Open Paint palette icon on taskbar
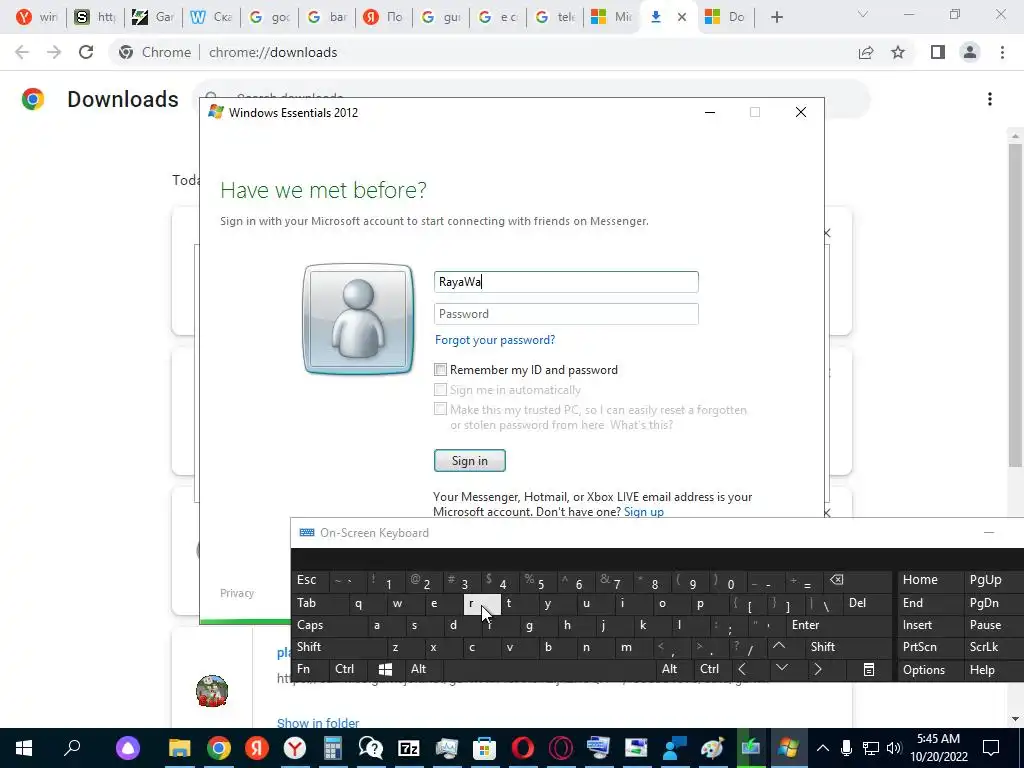1024x768 pixels. [712, 748]
